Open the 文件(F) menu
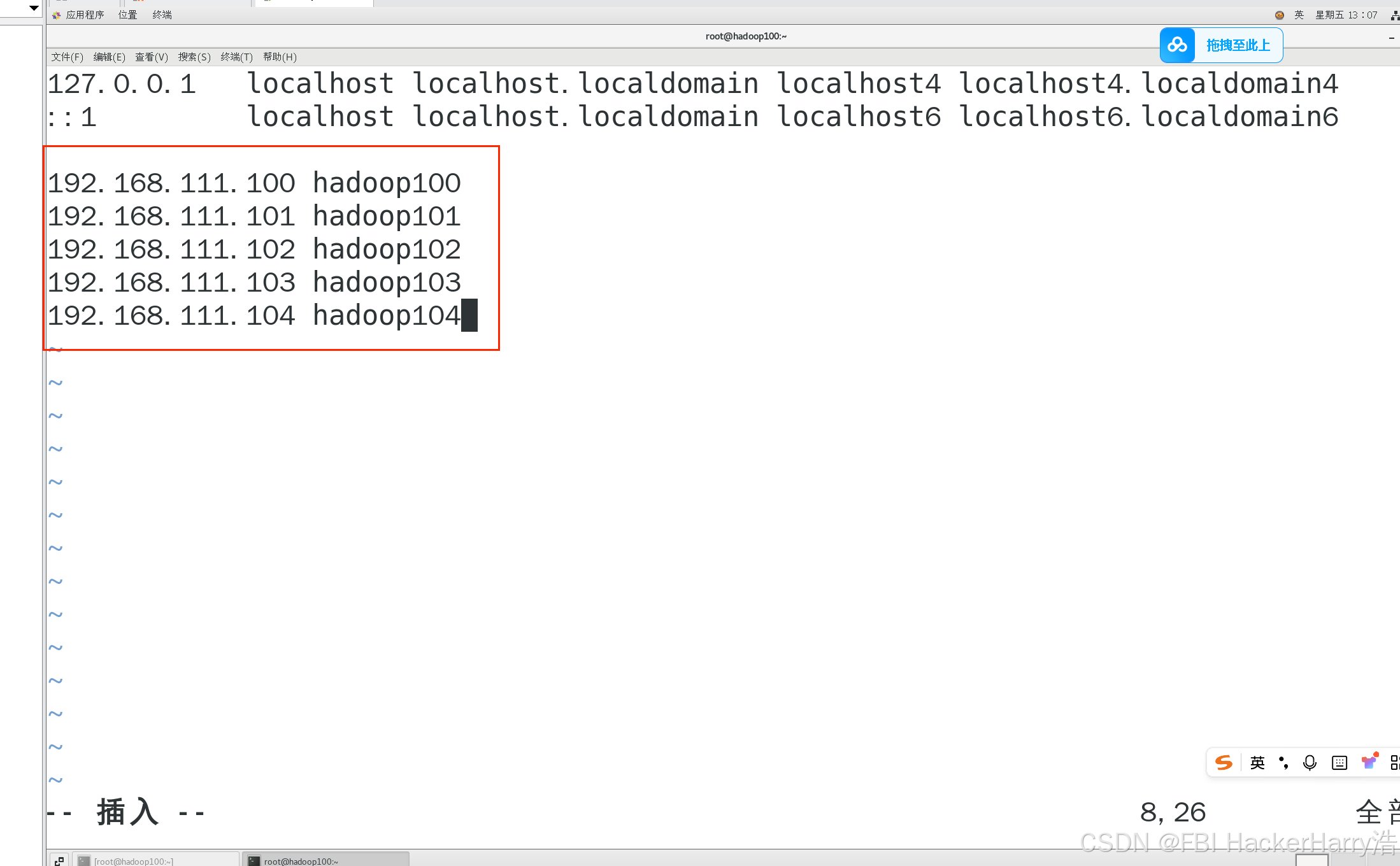 point(67,57)
